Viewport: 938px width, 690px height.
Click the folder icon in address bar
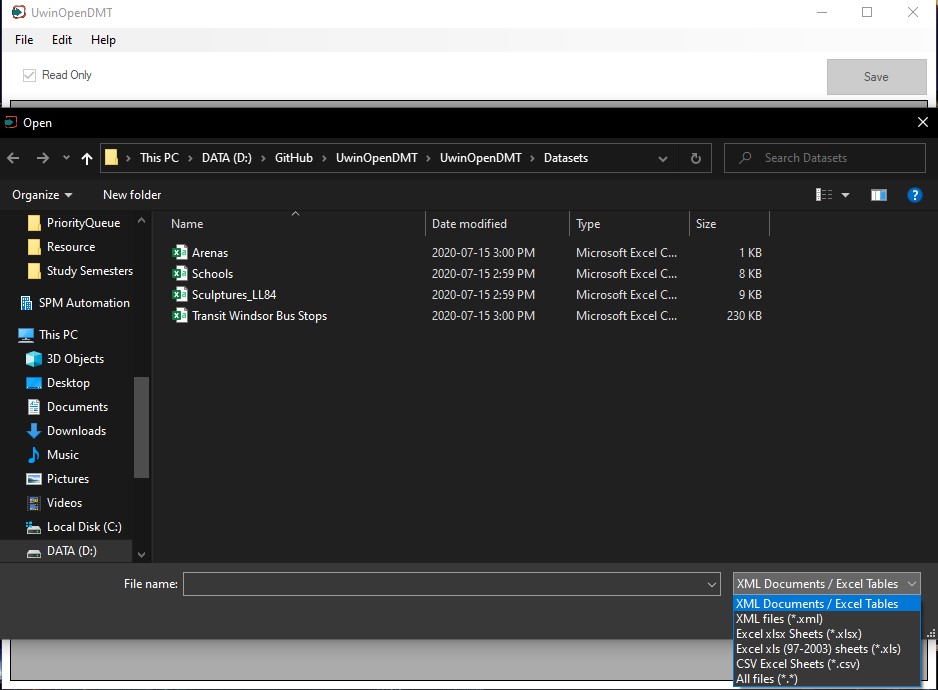(x=111, y=158)
